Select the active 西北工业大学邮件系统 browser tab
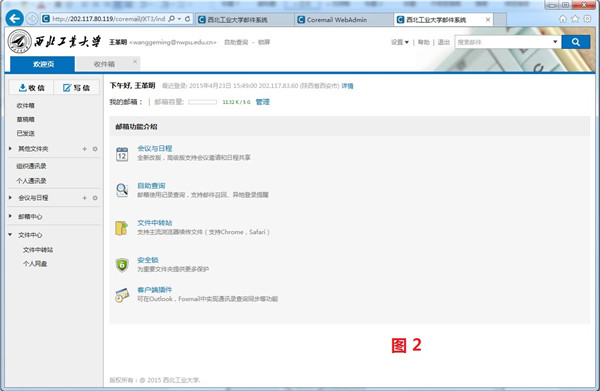 click(x=443, y=20)
